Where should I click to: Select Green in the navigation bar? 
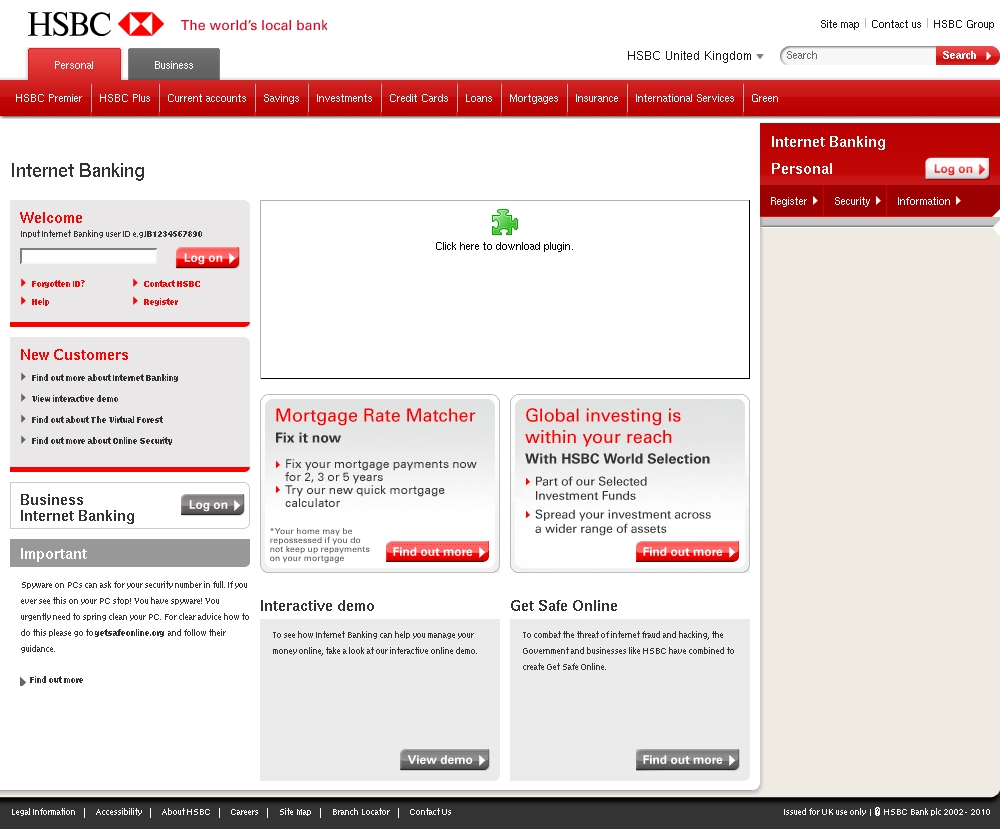765,98
